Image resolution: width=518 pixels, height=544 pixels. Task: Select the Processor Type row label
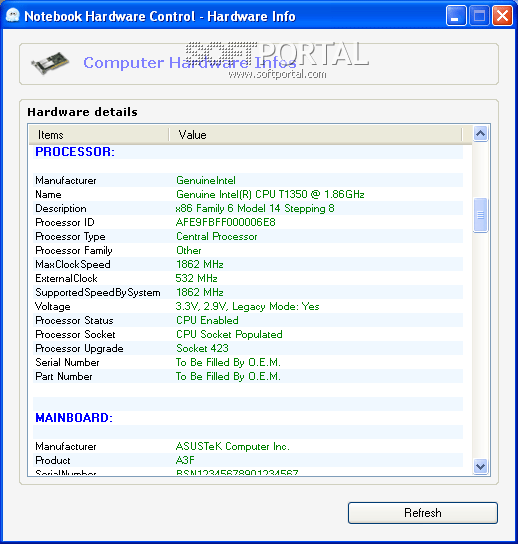[x=70, y=237]
